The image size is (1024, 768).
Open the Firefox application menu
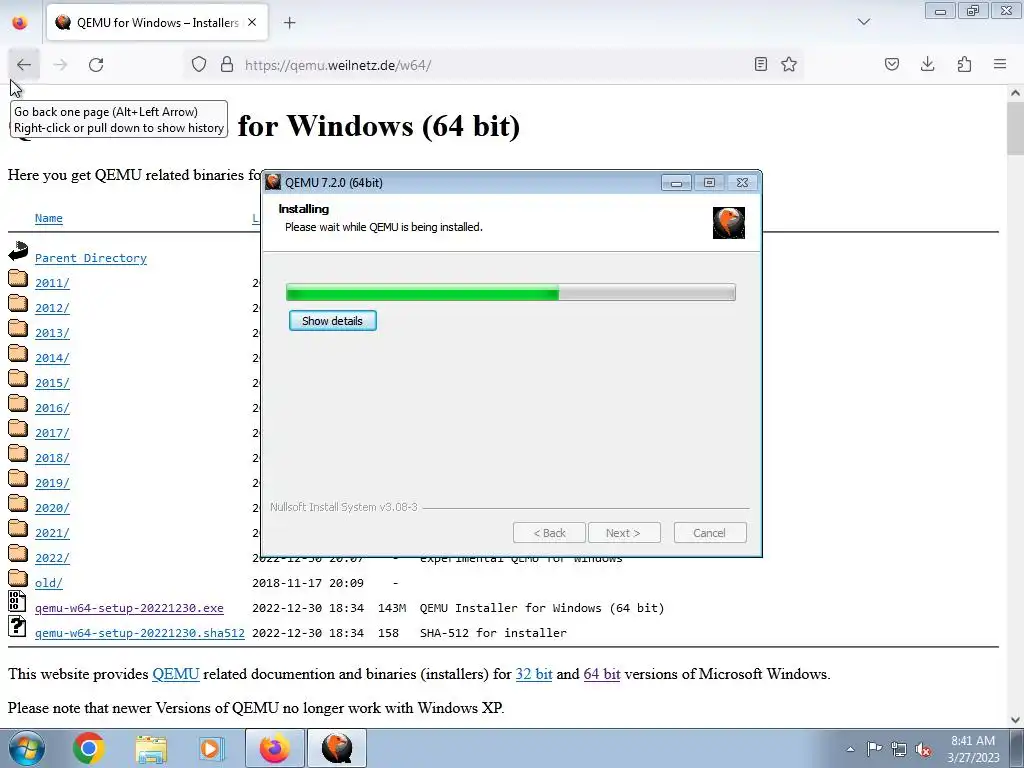(x=1000, y=64)
